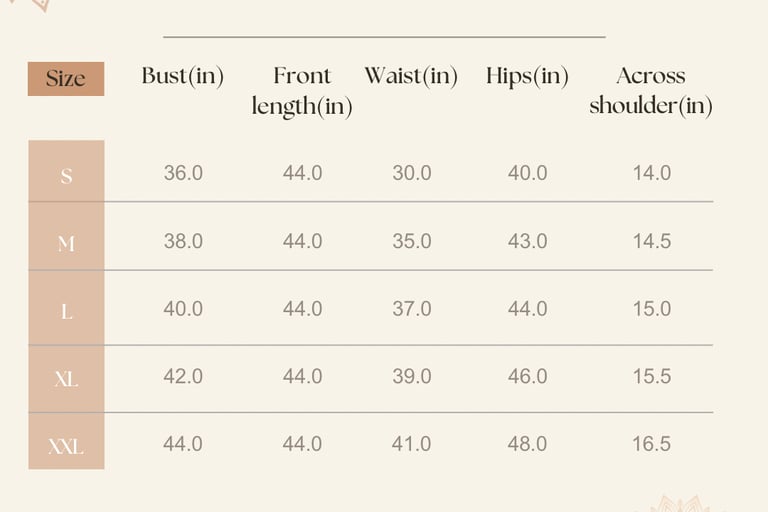Click the Waist(in) column header

[411, 76]
